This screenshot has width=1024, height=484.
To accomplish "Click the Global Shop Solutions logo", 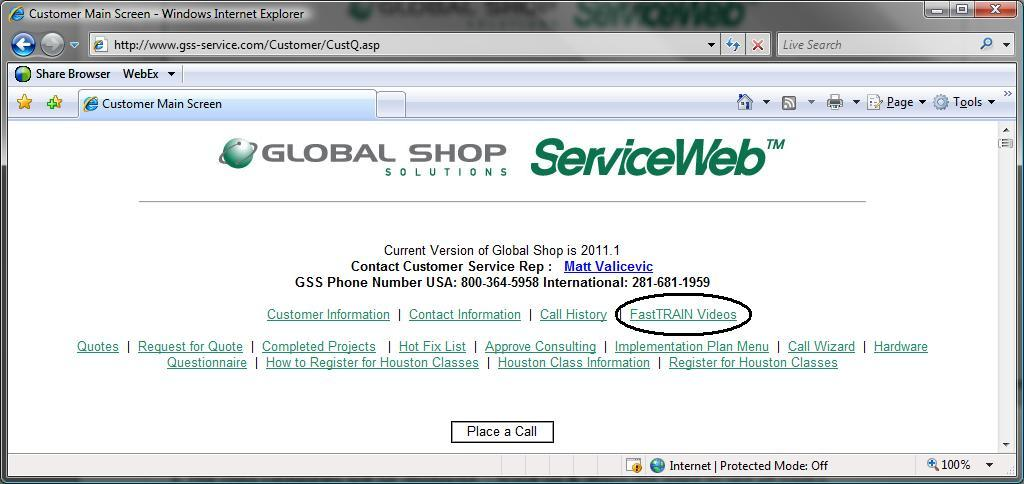I will pyautogui.click(x=362, y=156).
